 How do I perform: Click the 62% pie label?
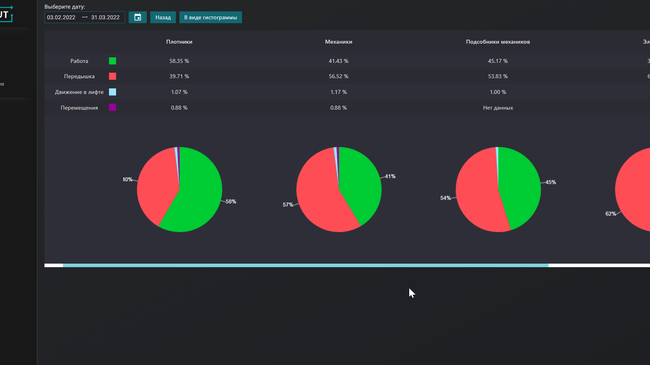[610, 214]
